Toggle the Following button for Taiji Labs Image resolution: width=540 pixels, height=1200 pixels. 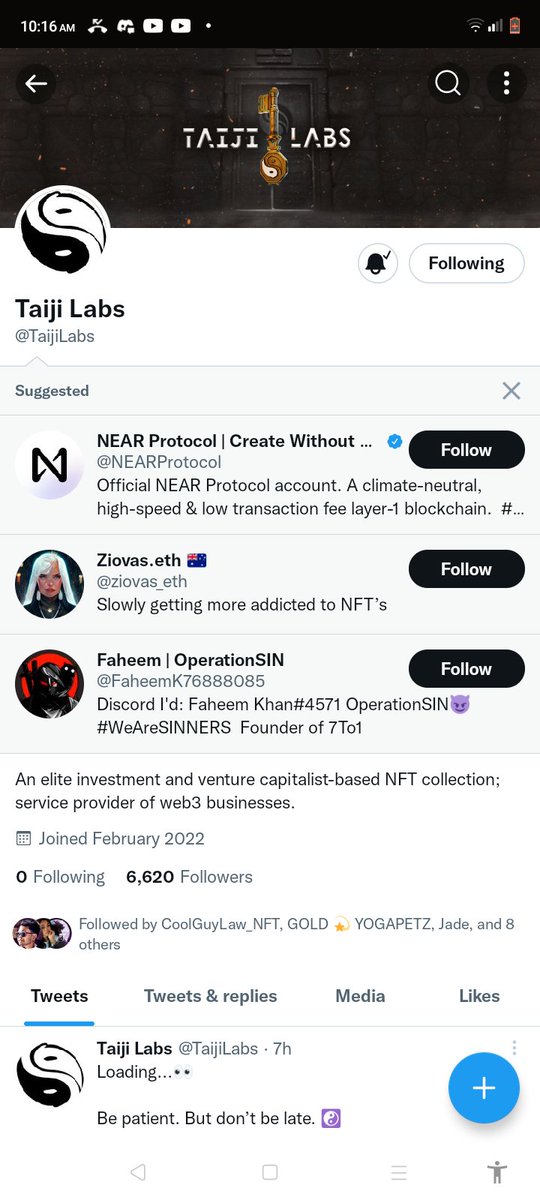(466, 263)
